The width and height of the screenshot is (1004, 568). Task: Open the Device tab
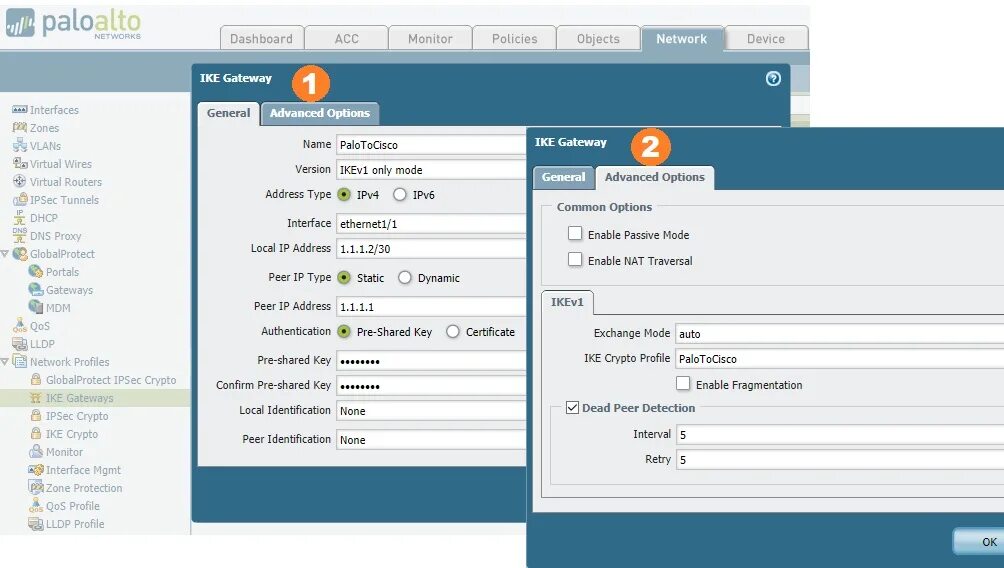coord(766,38)
